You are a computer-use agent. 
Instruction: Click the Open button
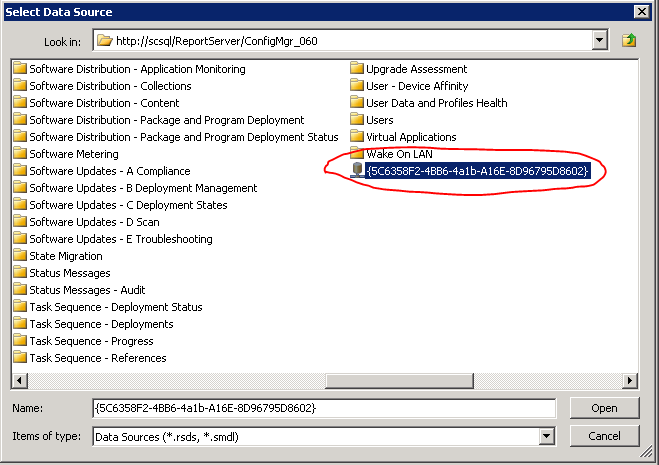604,408
